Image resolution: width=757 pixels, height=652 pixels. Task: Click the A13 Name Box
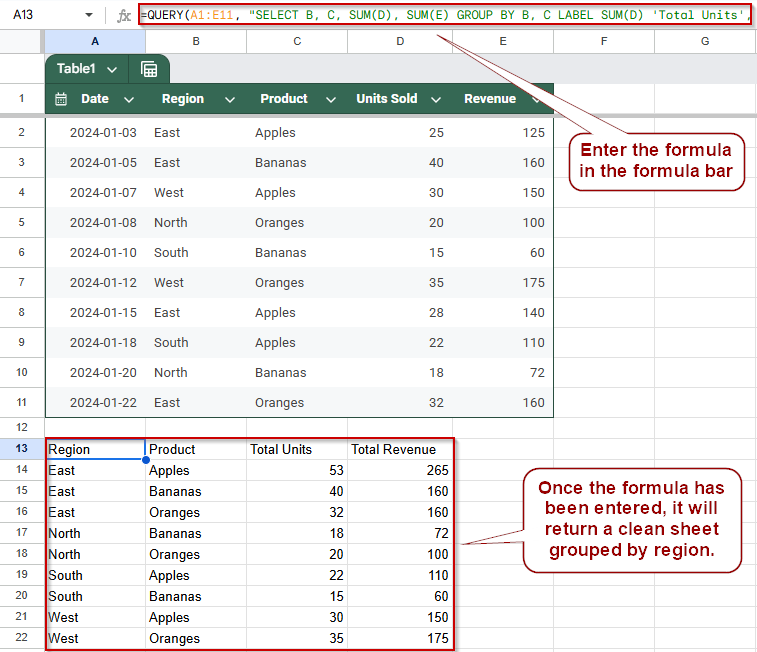(41, 15)
